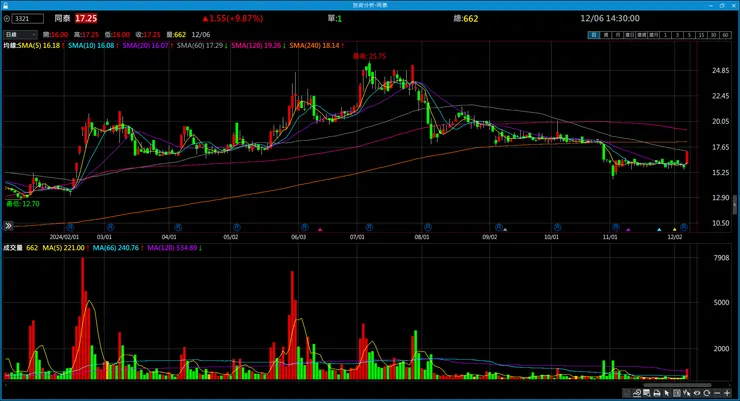Click the plus circle icon beside stock code

pos(7,18)
